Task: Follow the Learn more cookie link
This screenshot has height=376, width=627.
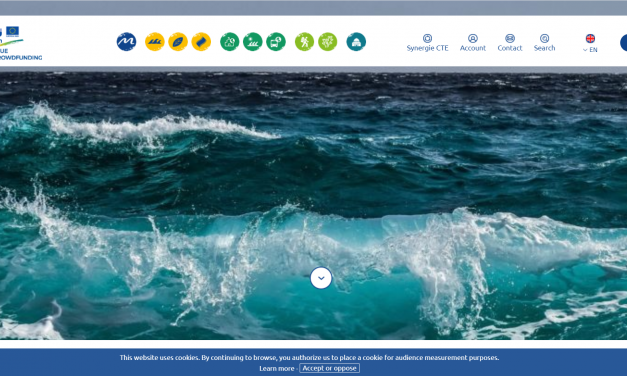Action: click(276, 368)
